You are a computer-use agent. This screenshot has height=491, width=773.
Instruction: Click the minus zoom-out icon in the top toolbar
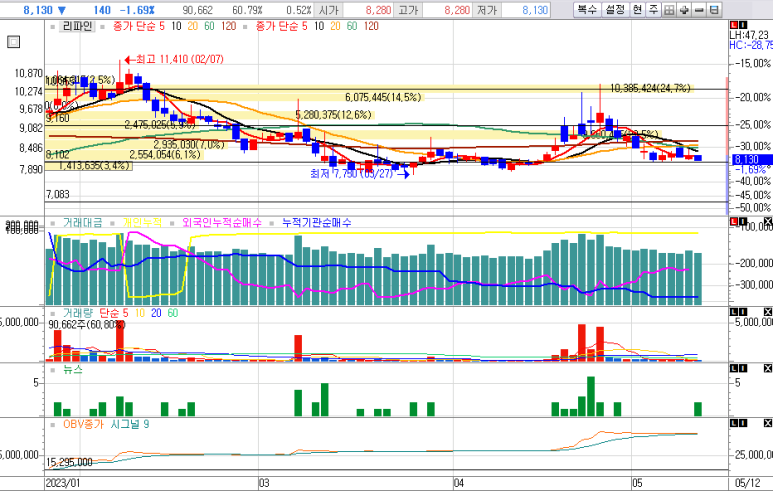(699, 10)
